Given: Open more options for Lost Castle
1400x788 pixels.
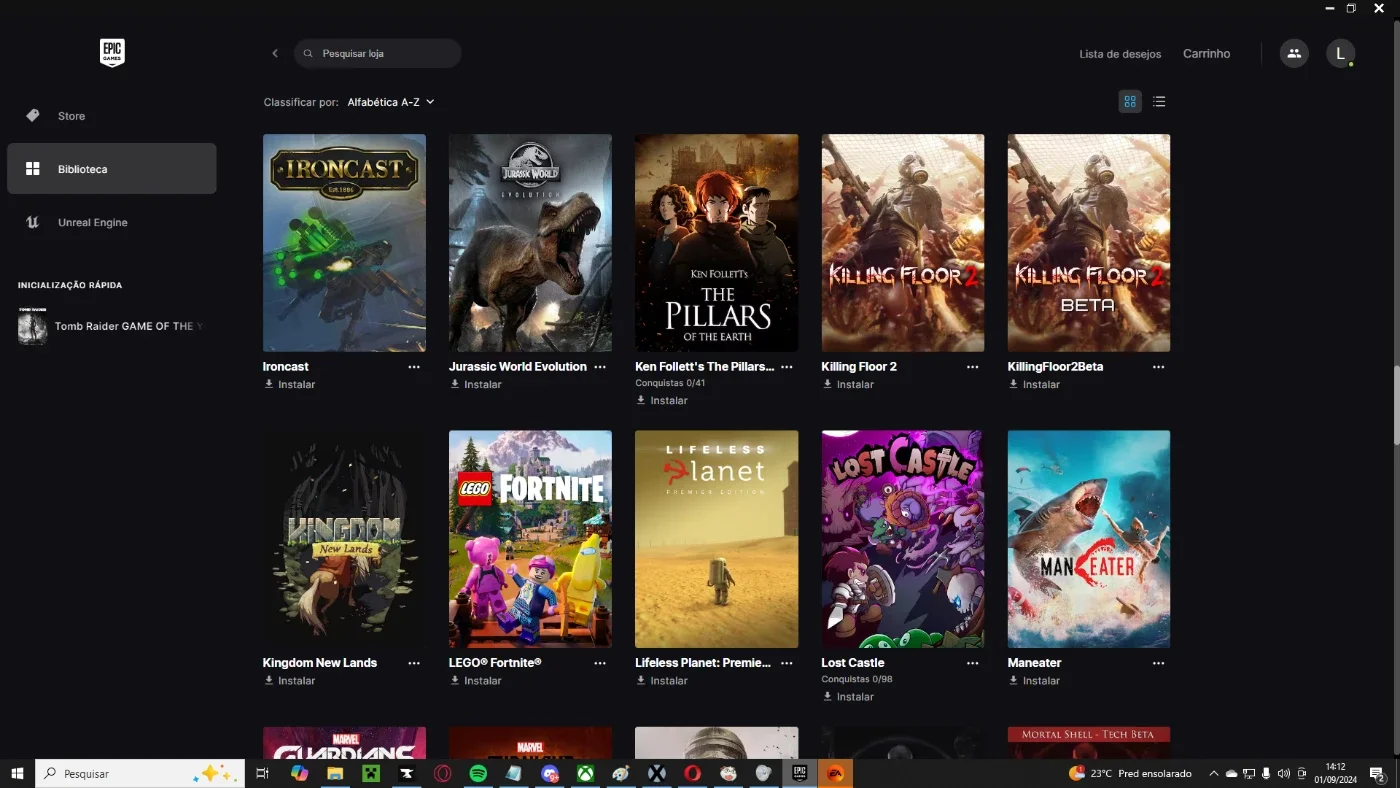Looking at the screenshot, I should pyautogui.click(x=972, y=663).
